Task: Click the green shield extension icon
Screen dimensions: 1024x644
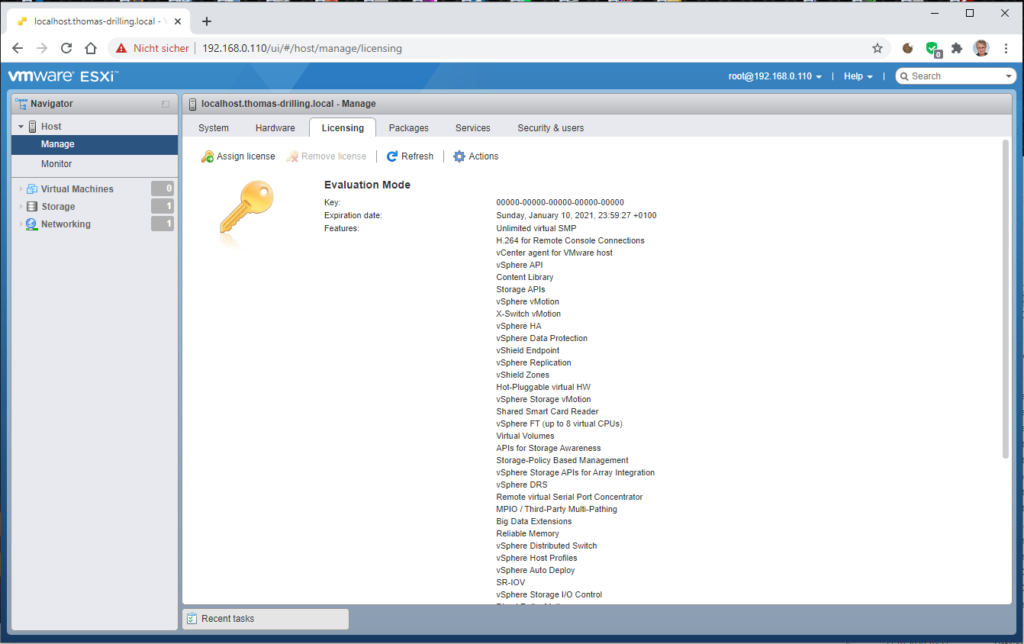Action: pyautogui.click(x=933, y=49)
